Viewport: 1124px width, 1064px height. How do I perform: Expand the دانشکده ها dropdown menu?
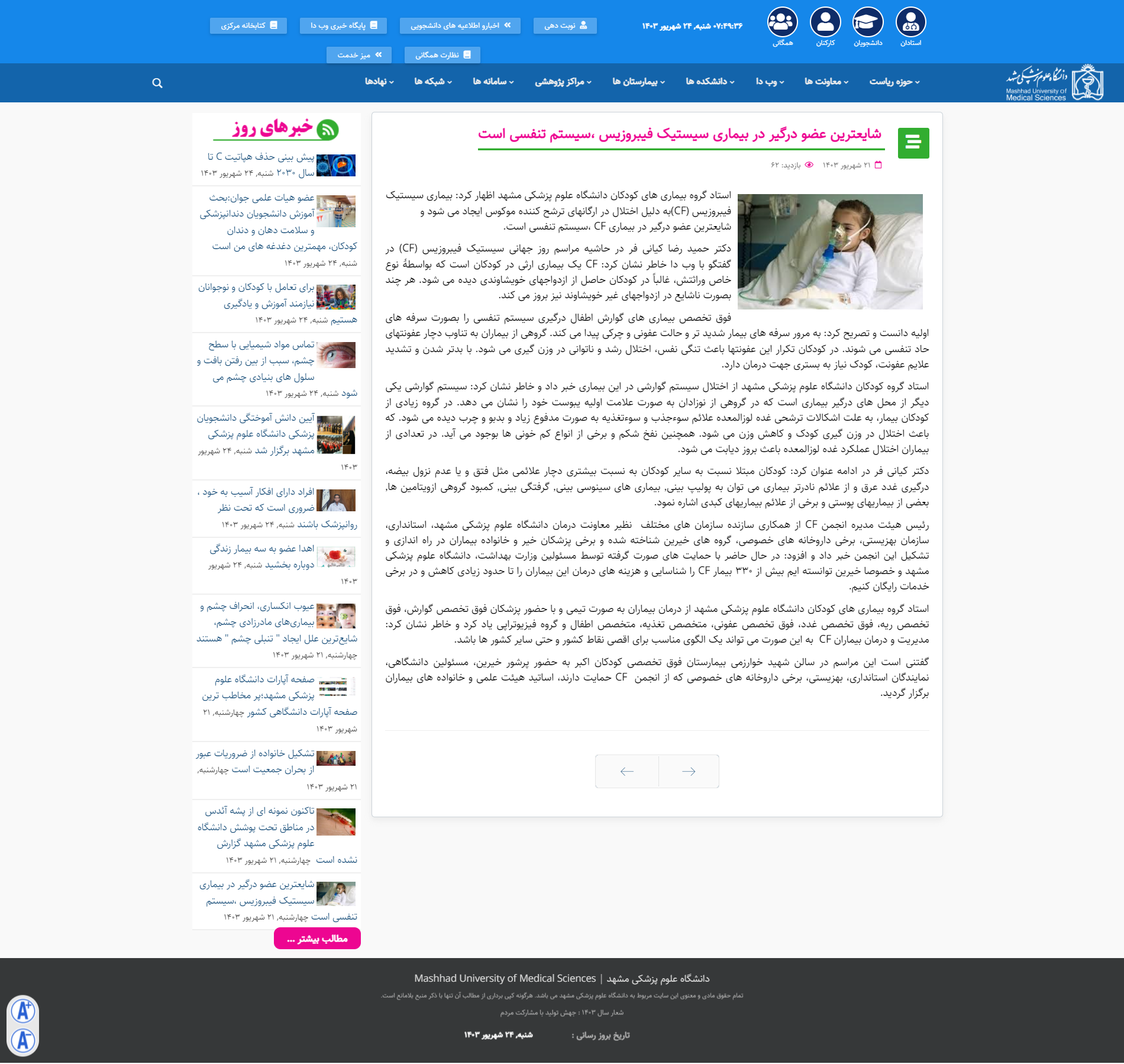710,82
